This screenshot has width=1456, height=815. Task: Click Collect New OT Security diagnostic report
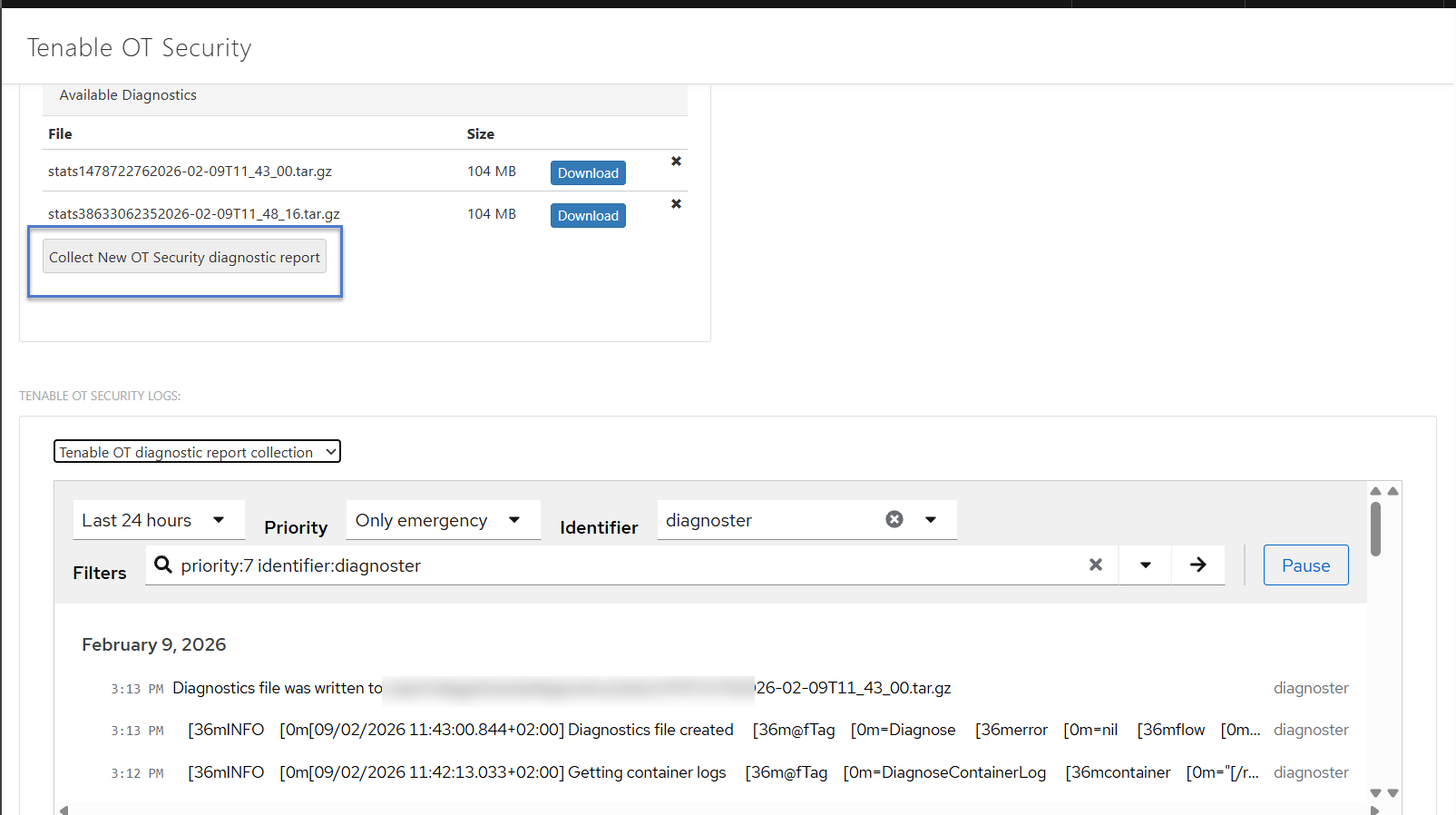184,258
